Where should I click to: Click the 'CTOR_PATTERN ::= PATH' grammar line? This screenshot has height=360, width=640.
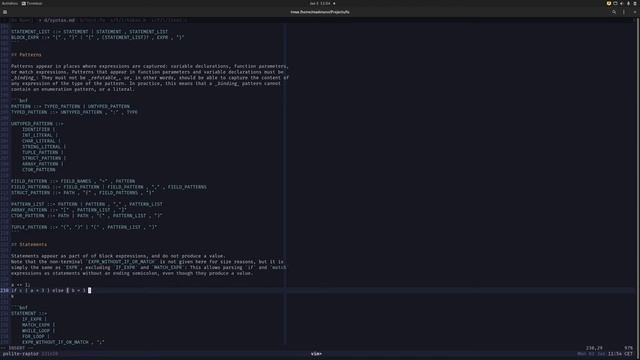point(87,216)
